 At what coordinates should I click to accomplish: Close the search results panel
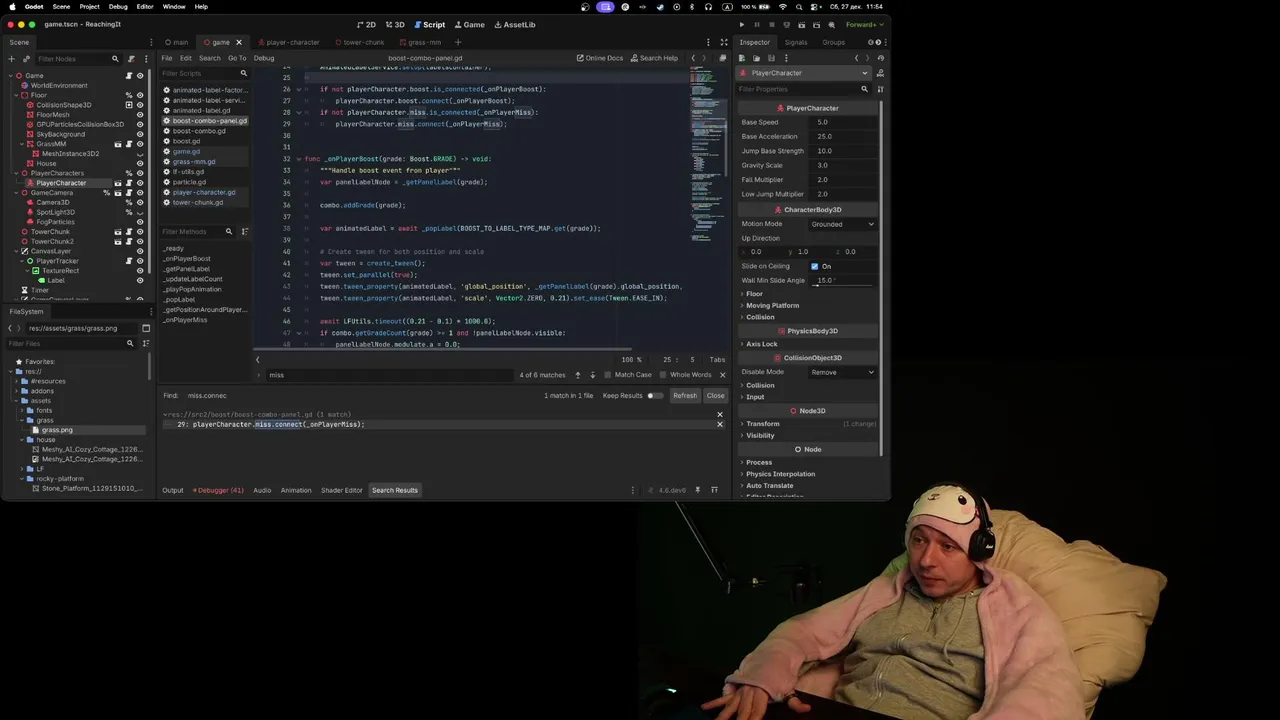coord(715,395)
